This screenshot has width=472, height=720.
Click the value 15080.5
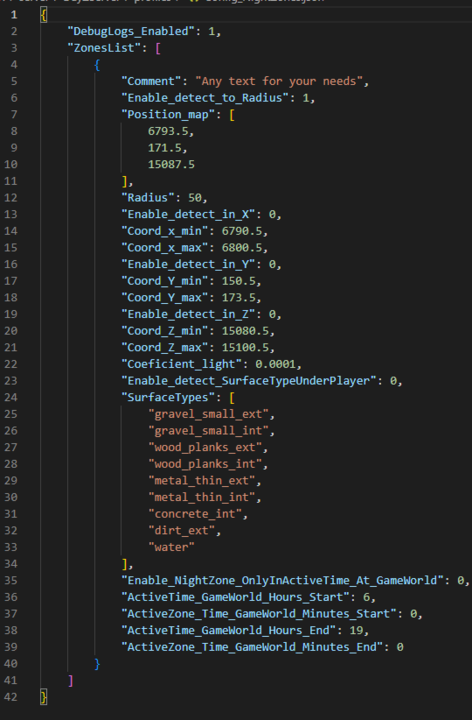pyautogui.click(x=245, y=331)
